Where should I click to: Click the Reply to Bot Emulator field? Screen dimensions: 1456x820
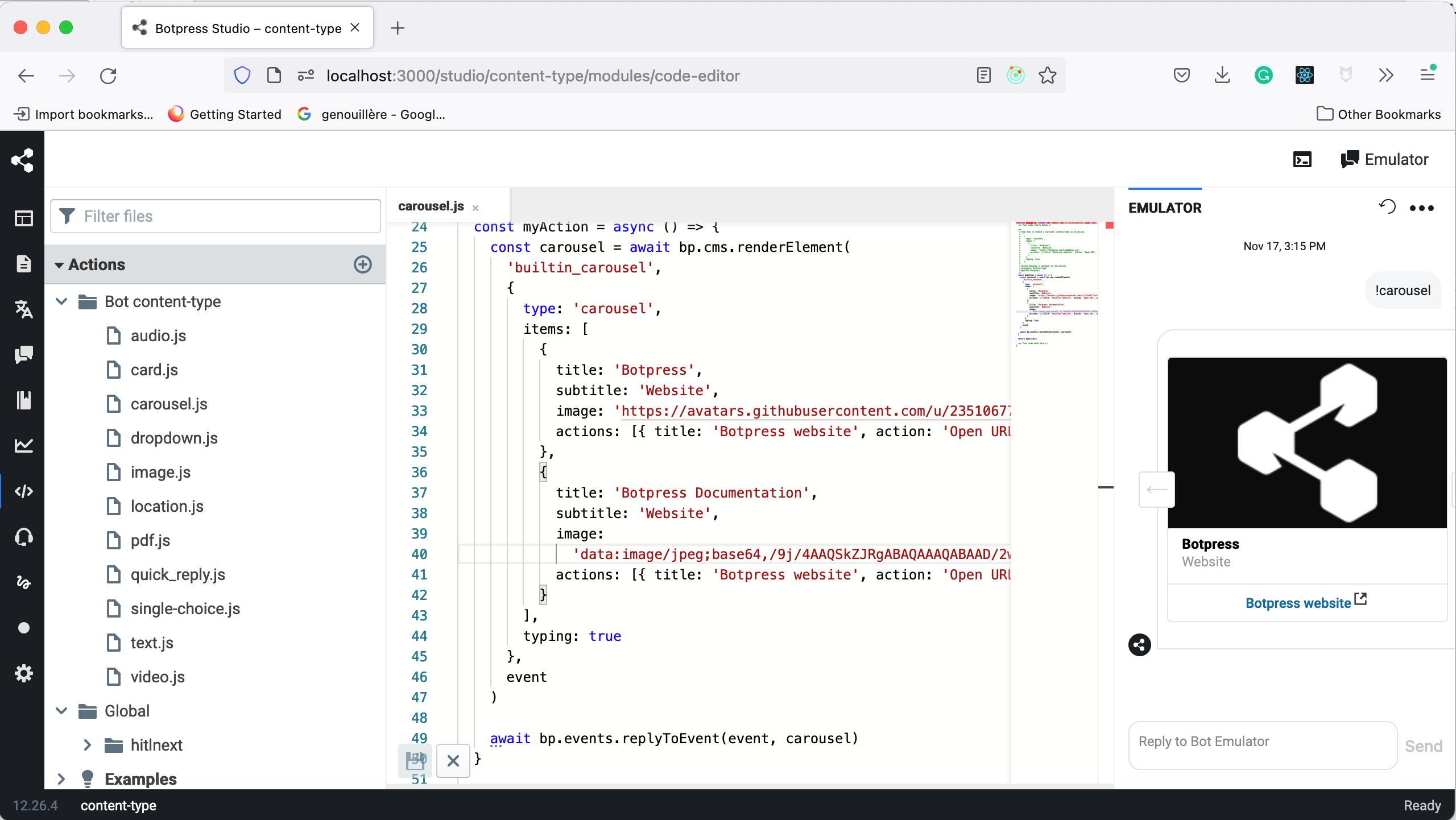(1263, 745)
